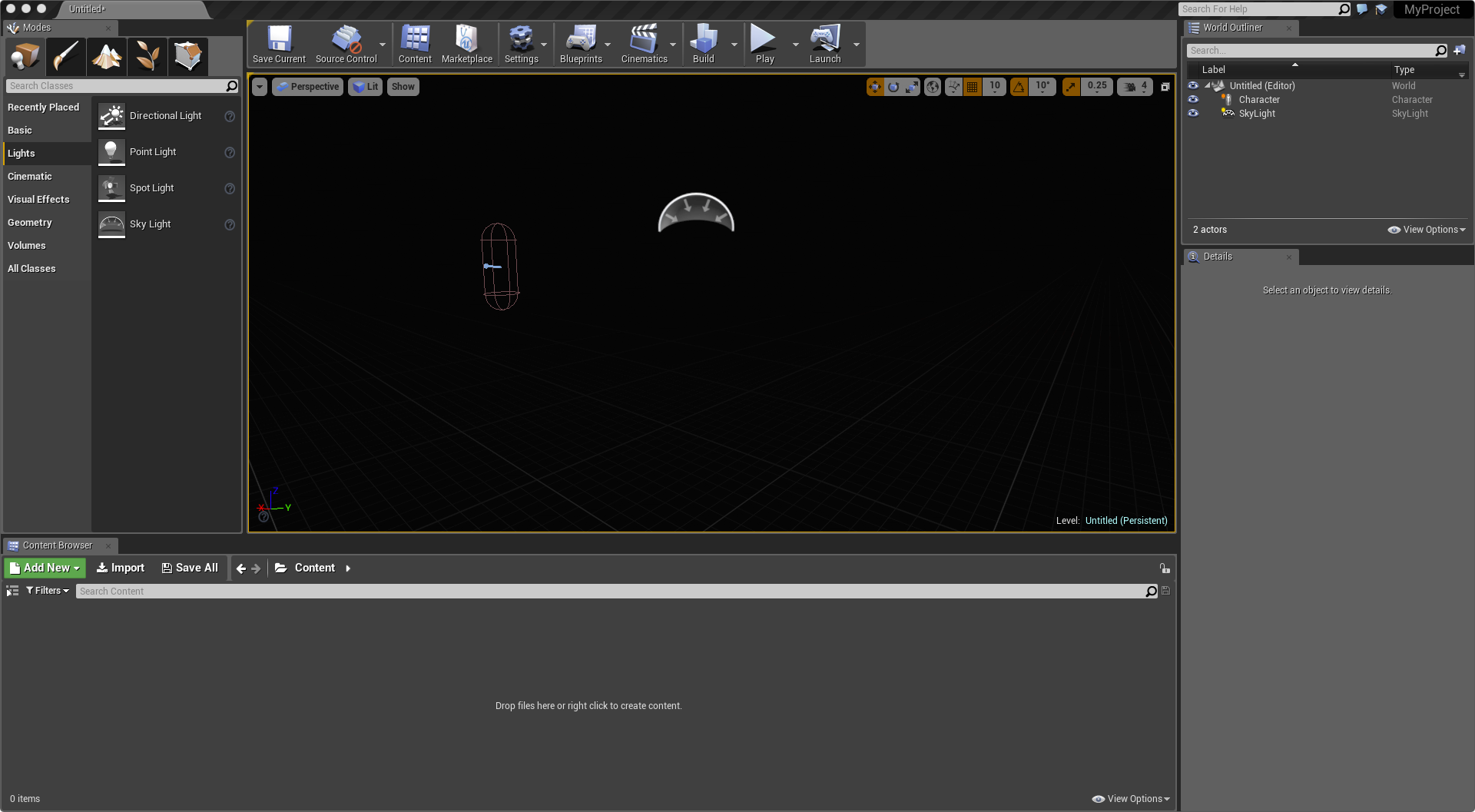Select the Basic category
The image size is (1475, 812).
[x=47, y=131]
